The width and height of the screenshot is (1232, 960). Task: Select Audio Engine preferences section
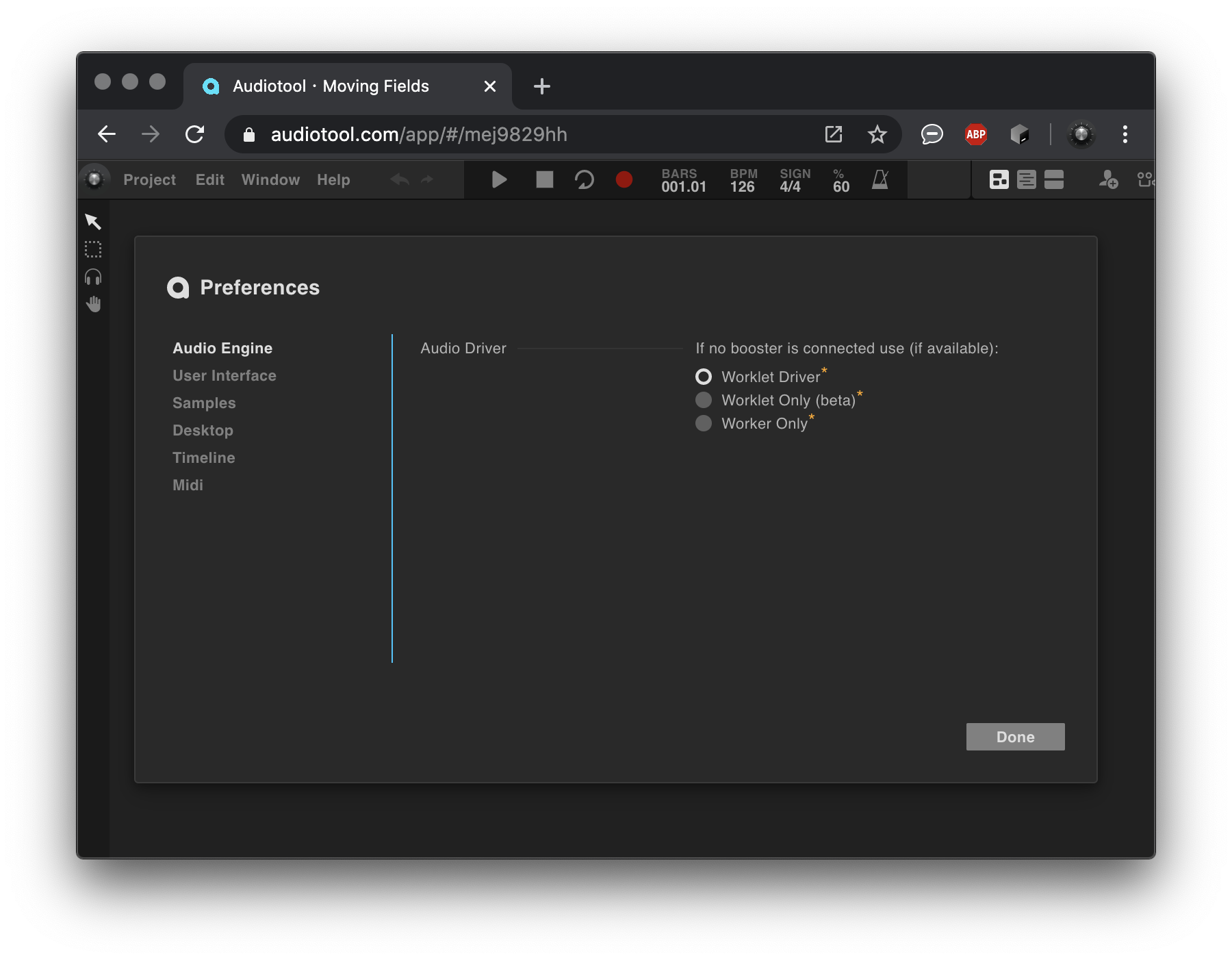point(222,348)
